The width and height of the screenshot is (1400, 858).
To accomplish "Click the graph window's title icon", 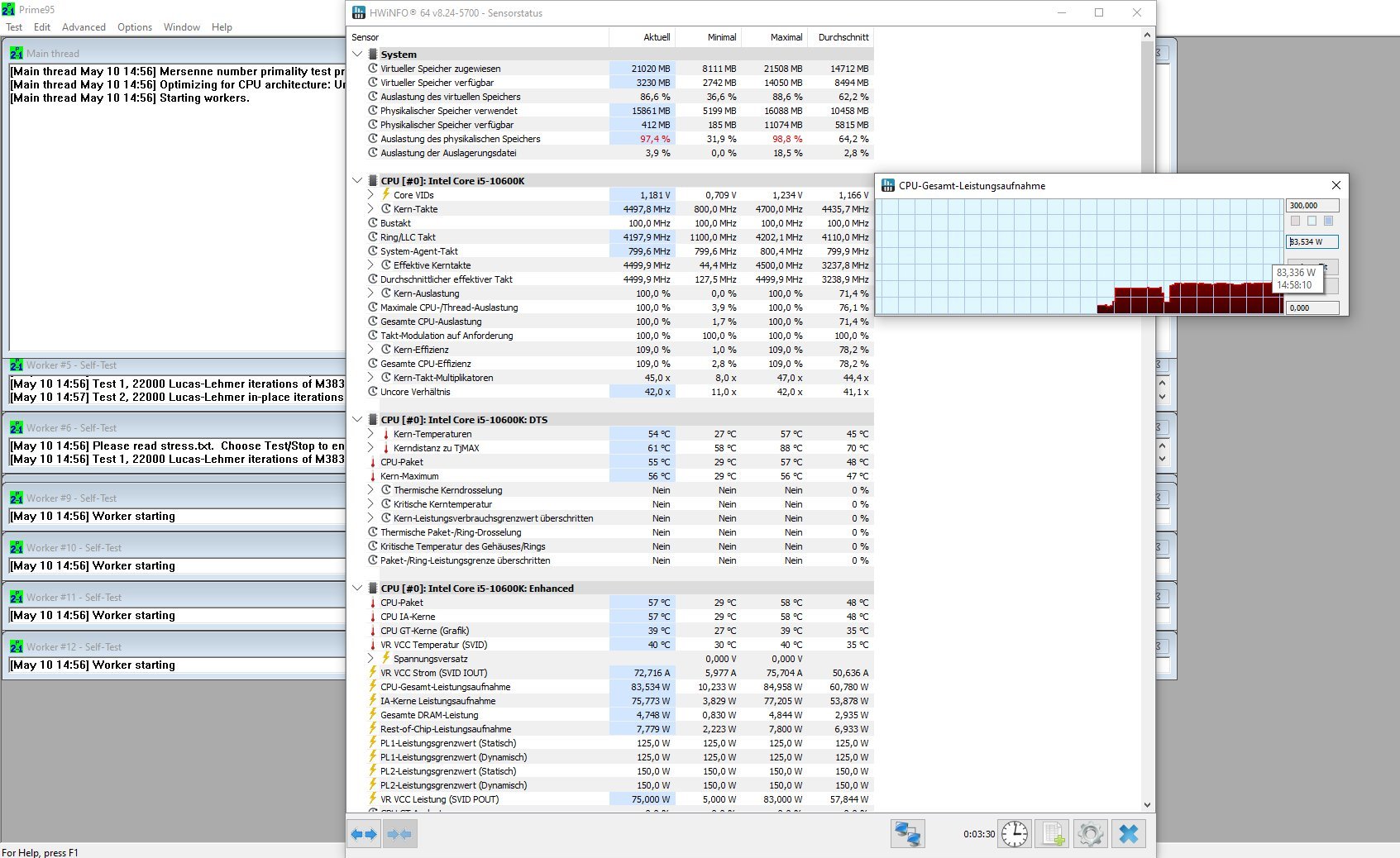I will tap(888, 185).
